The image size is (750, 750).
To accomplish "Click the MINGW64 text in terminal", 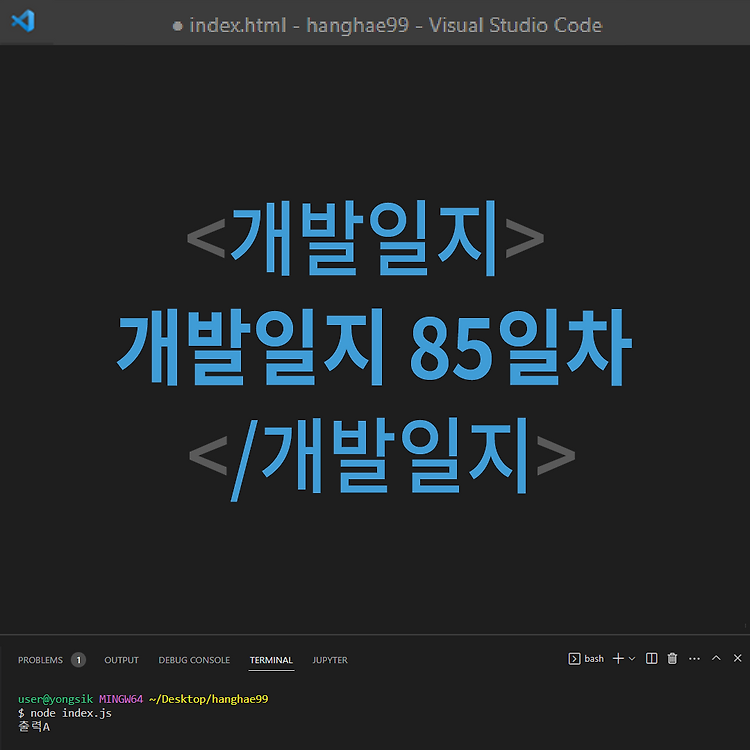I will (121, 699).
